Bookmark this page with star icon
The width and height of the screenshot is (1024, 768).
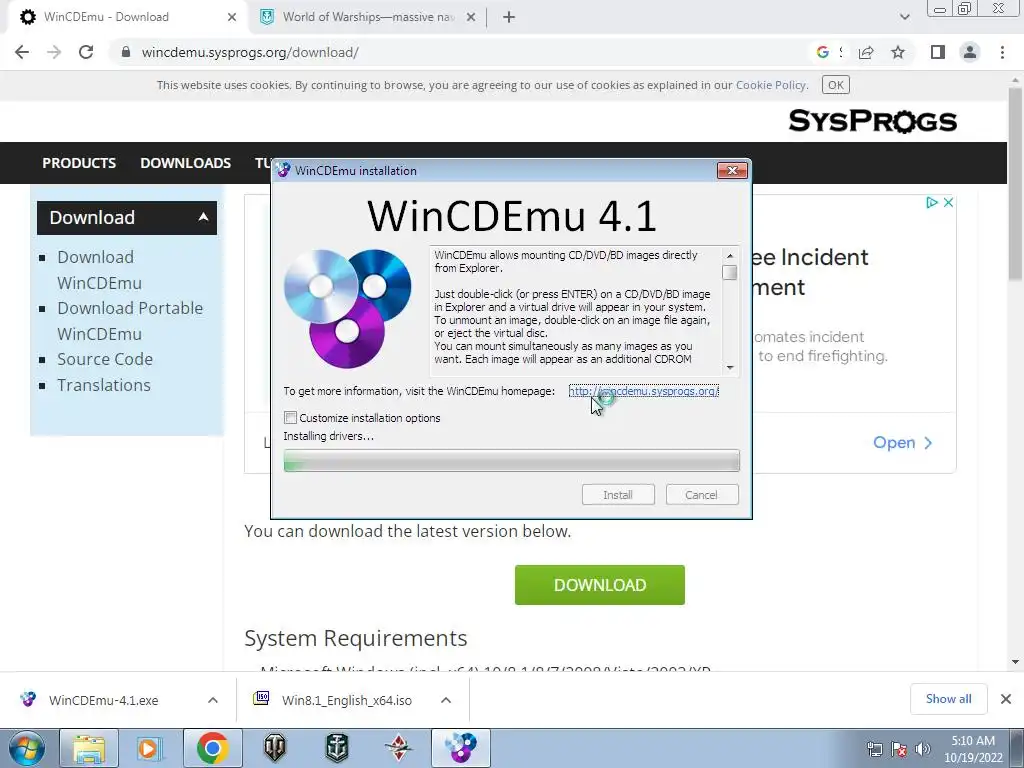[x=898, y=52]
